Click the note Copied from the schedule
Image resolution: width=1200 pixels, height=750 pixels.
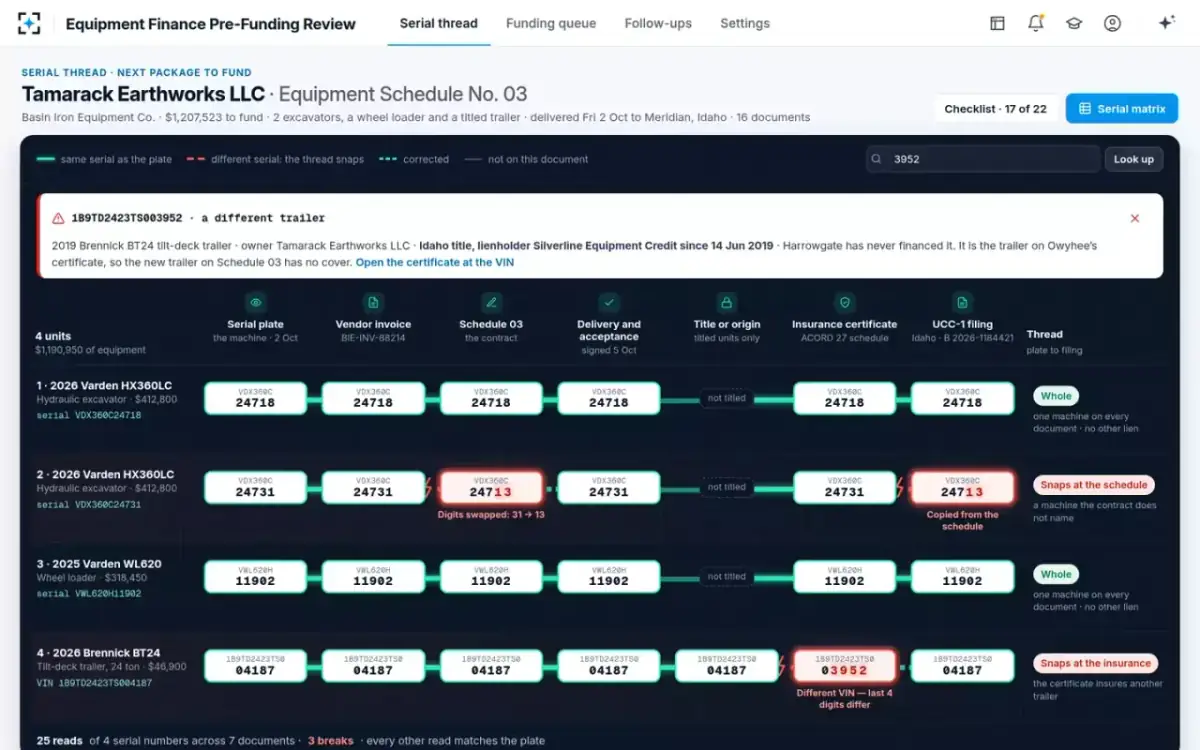pyautogui.click(x=962, y=521)
